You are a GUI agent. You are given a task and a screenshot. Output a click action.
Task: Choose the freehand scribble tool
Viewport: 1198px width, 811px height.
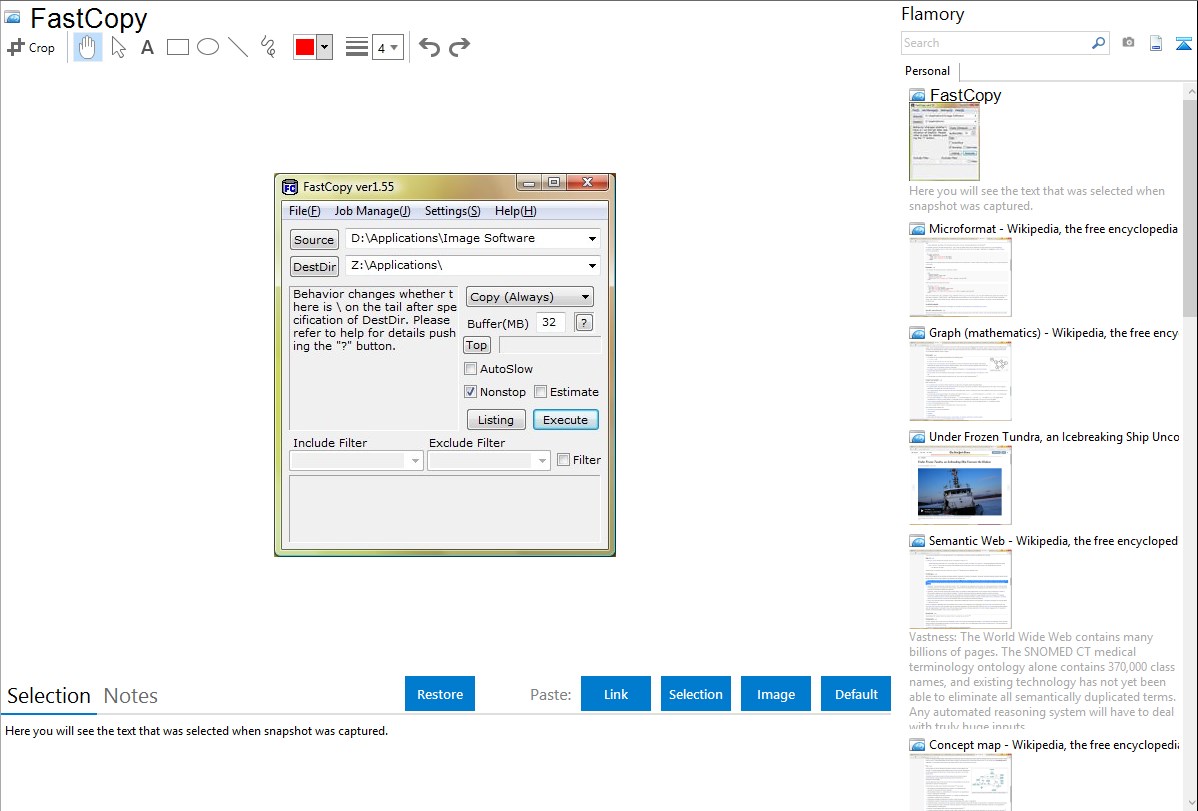pos(268,47)
